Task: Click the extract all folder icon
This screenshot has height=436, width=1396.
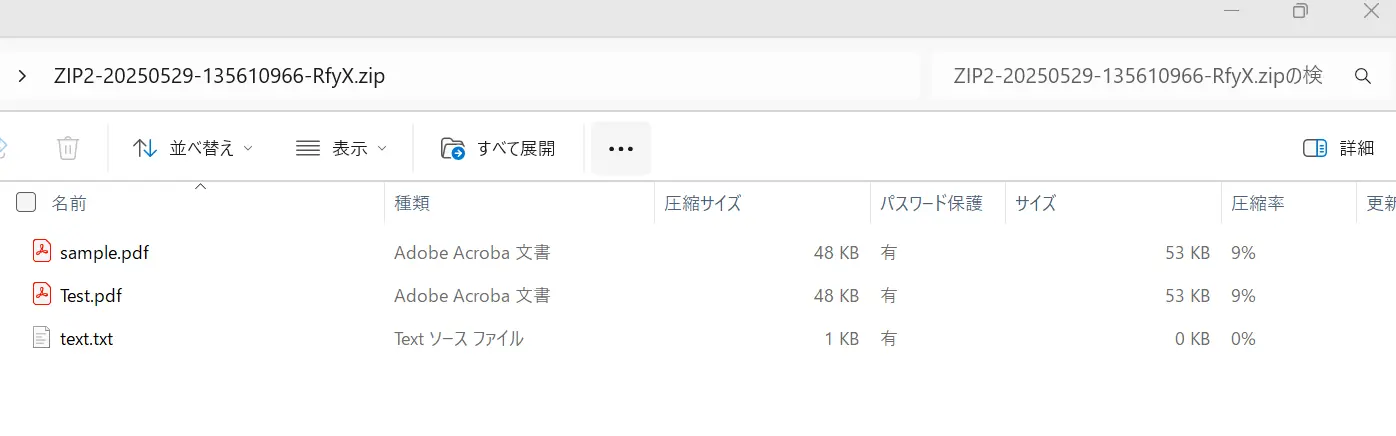Action: coord(453,148)
